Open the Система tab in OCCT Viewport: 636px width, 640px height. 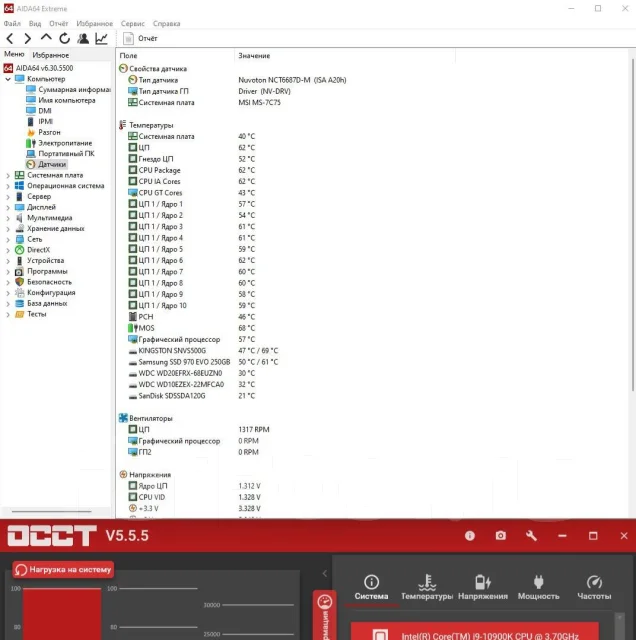point(371,587)
